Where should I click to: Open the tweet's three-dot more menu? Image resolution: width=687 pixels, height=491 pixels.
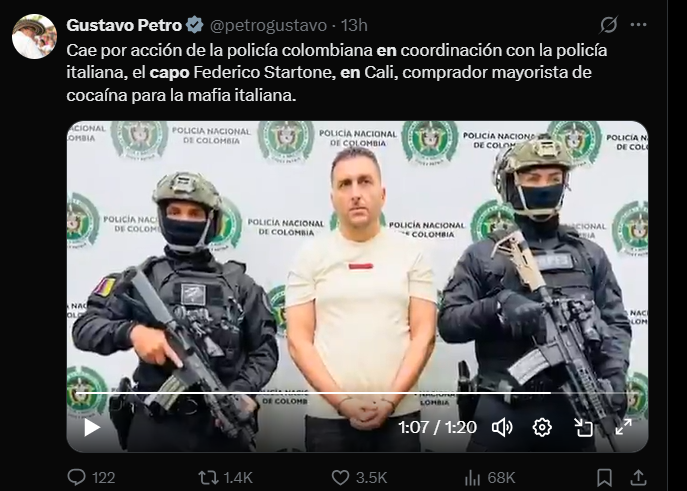coord(638,25)
